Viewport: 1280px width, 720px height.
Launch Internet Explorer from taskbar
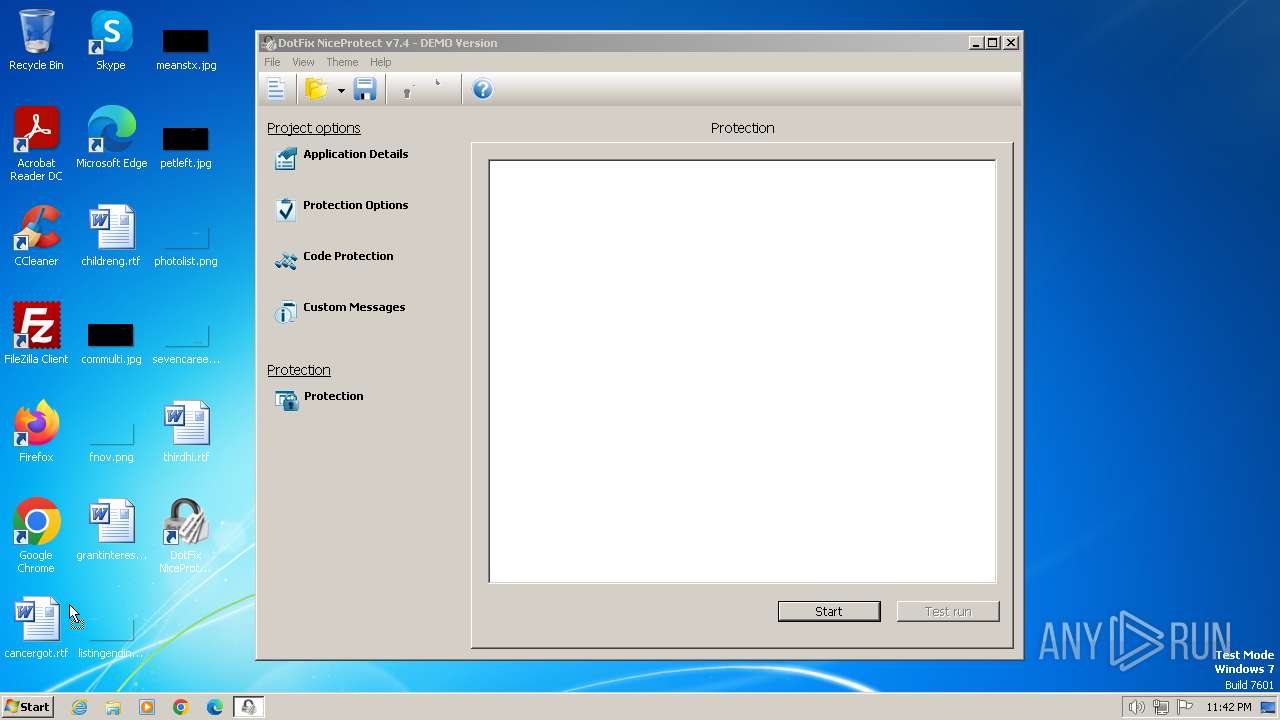tap(79, 707)
